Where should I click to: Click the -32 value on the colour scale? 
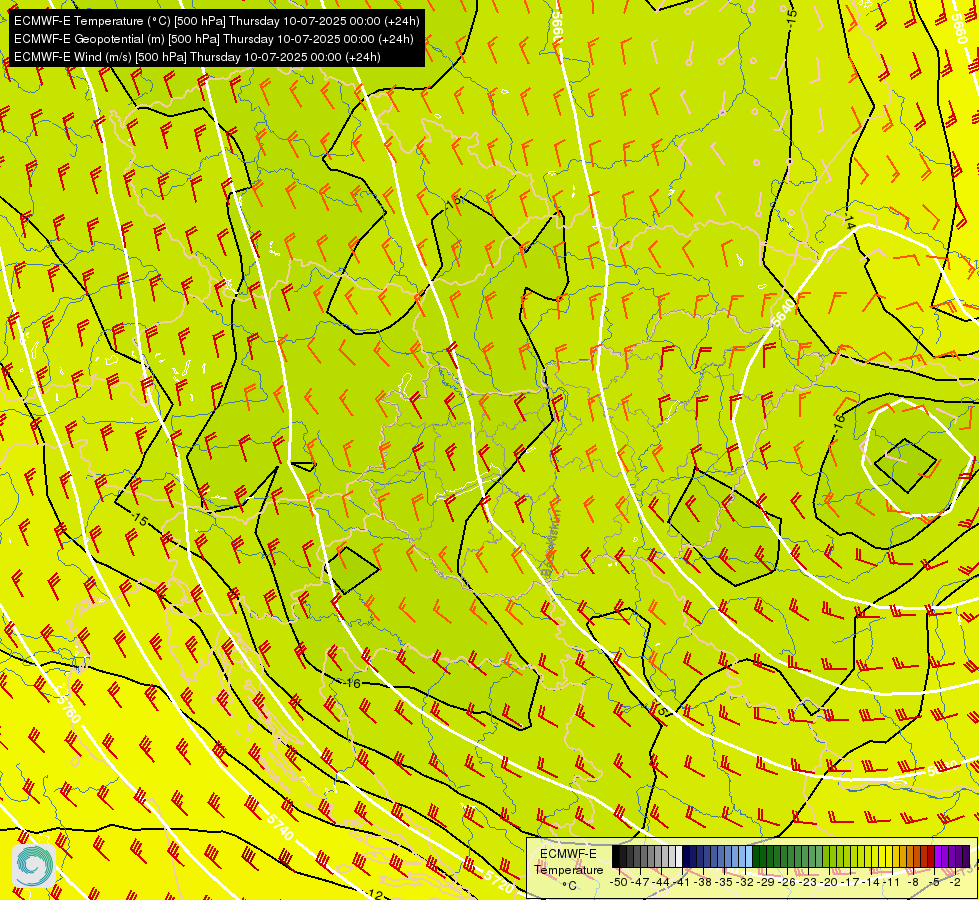point(745,883)
